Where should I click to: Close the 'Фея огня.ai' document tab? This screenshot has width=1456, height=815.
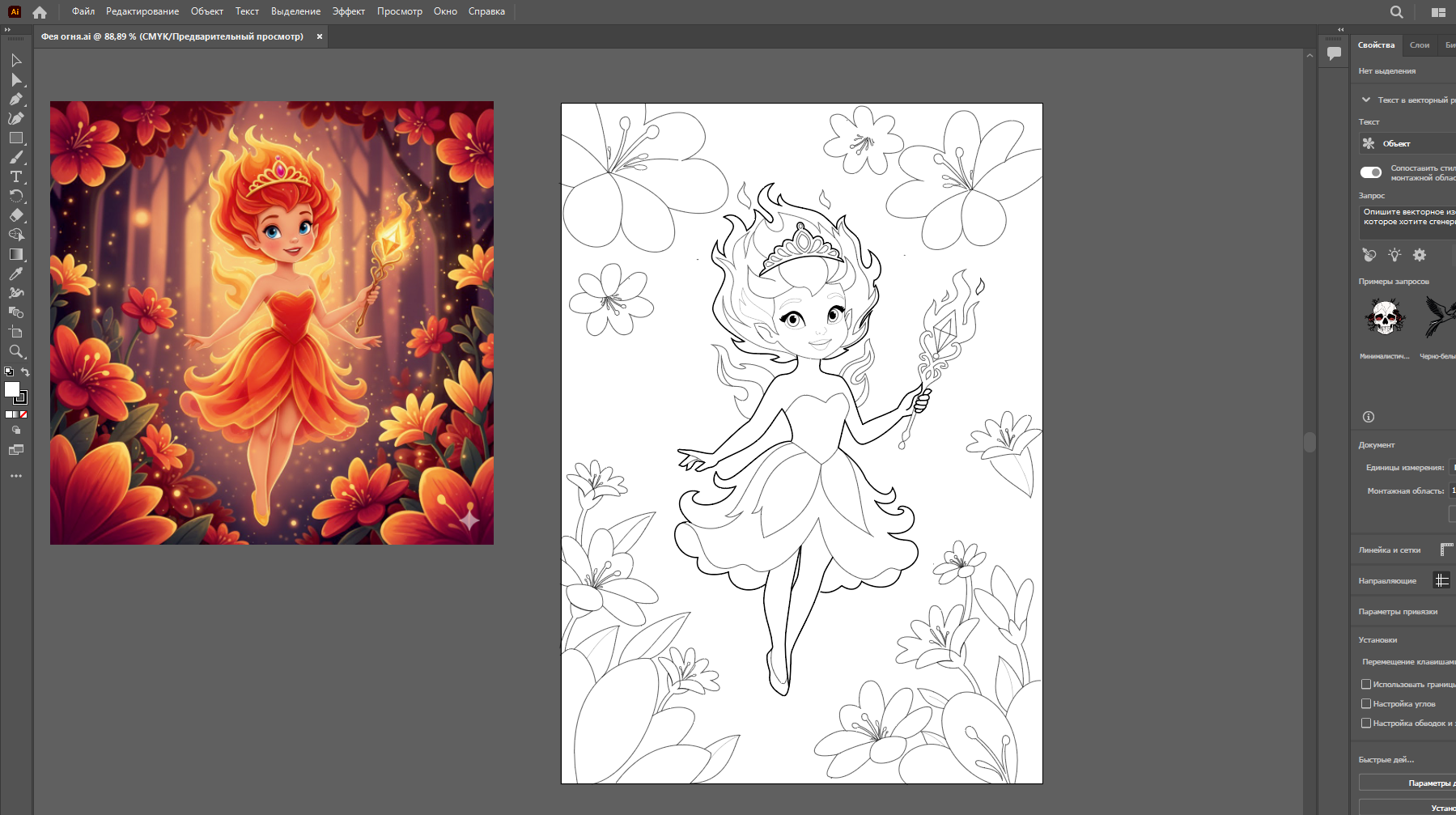click(x=320, y=36)
